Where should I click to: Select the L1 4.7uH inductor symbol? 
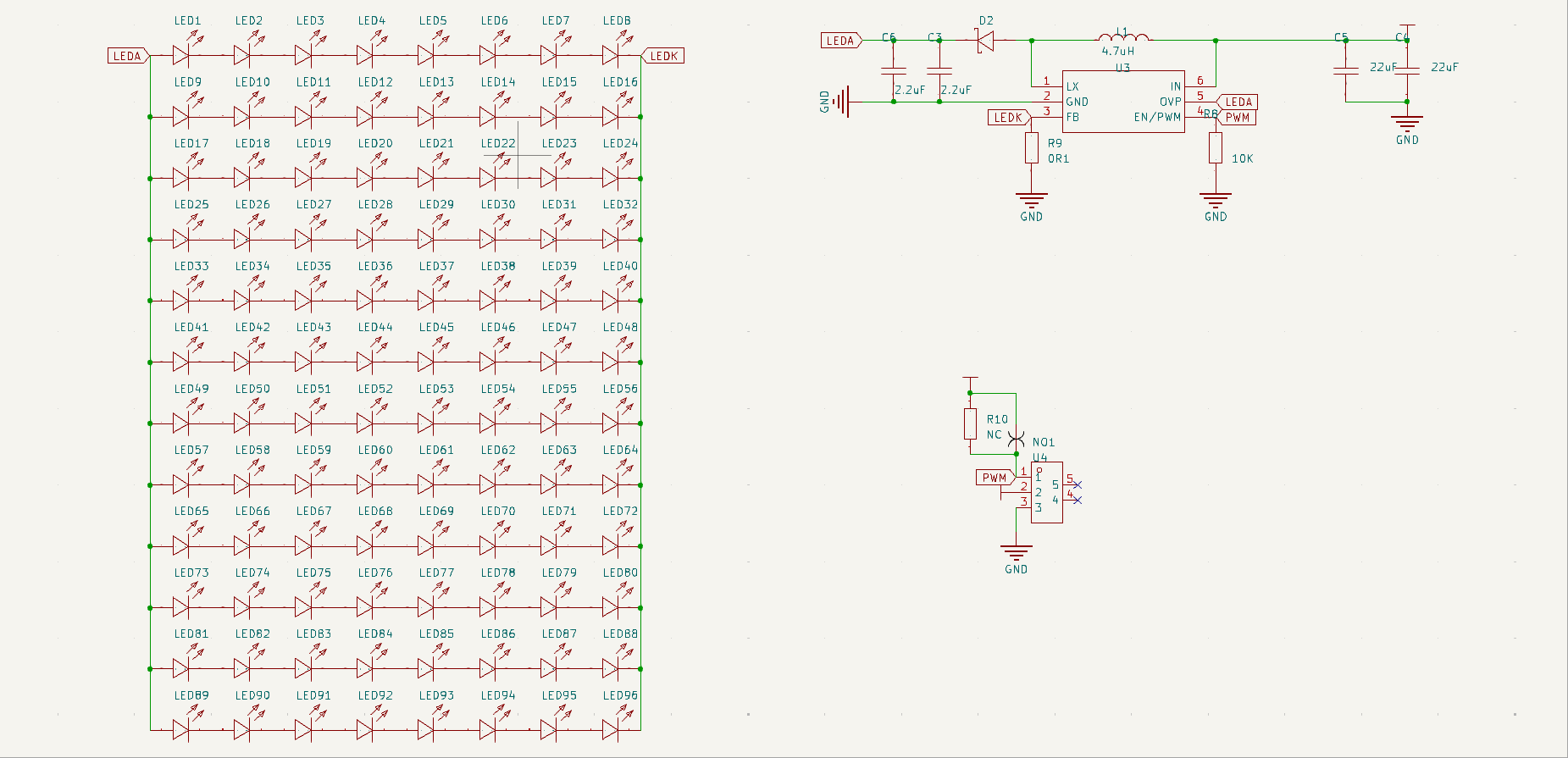pyautogui.click(x=1123, y=38)
